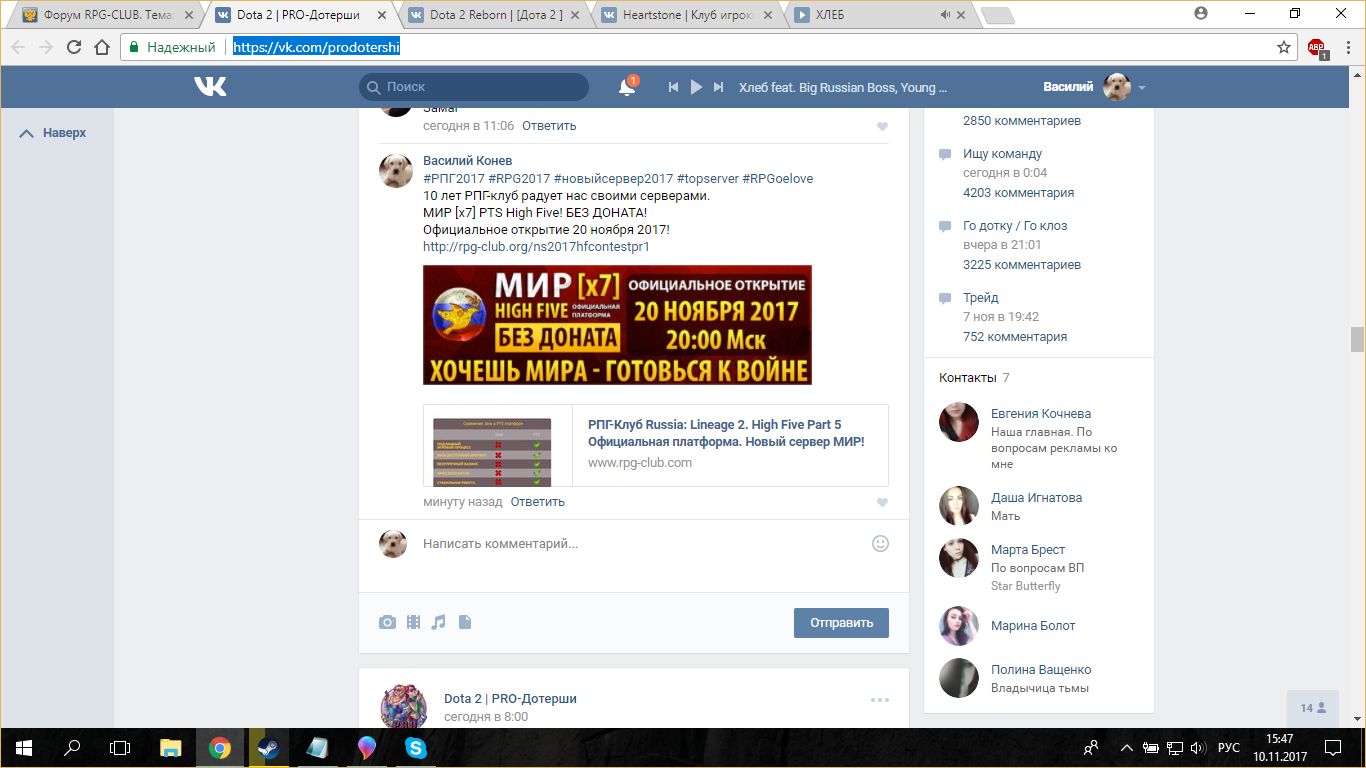Open the emoji picker in comment box
Viewport: 1366px width, 768px height.
pos(880,543)
